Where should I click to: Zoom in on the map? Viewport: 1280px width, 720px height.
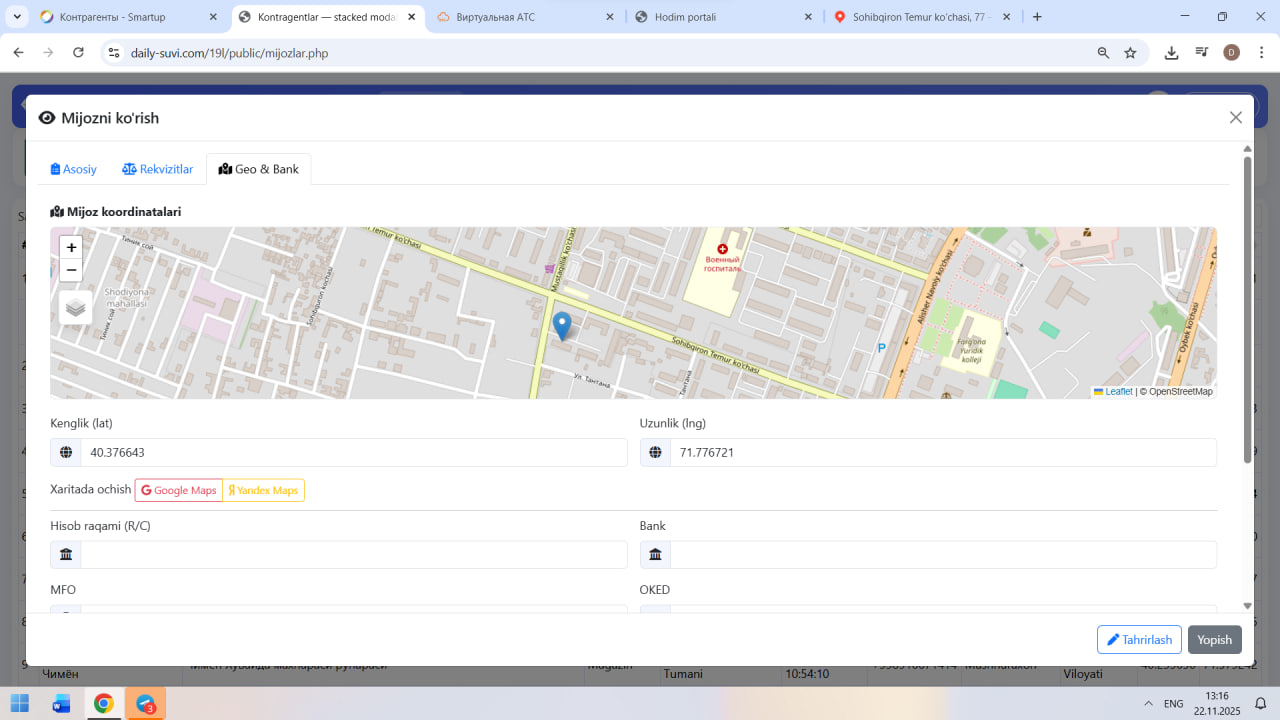(x=71, y=247)
